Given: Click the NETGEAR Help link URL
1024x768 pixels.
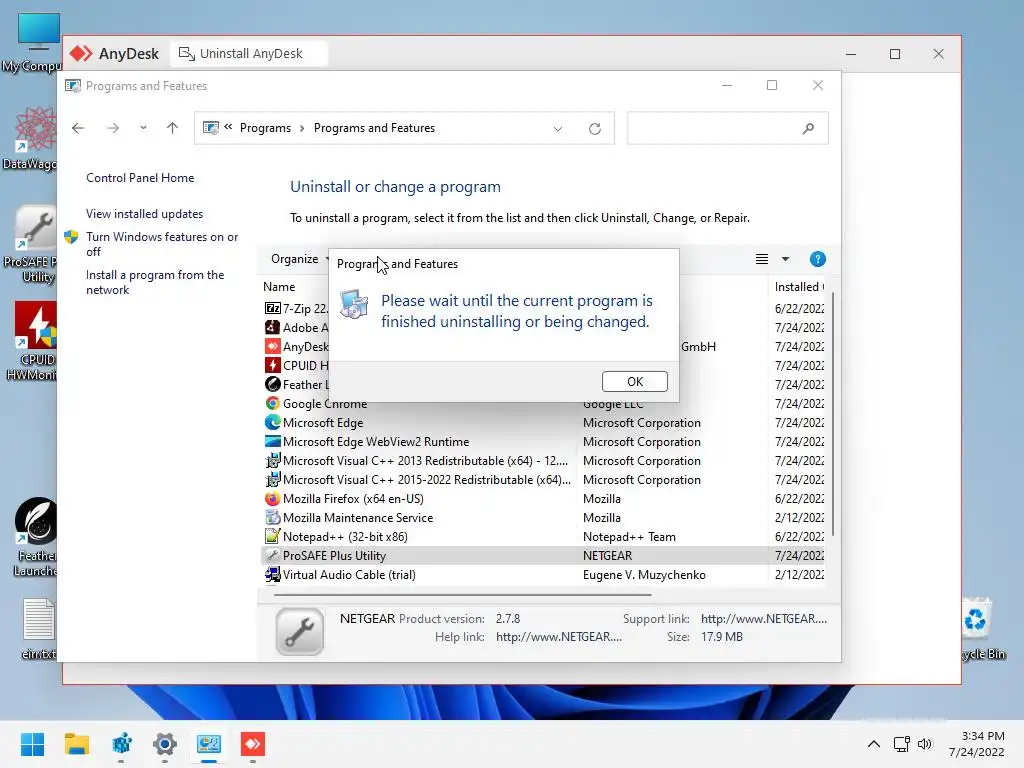Looking at the screenshot, I should point(558,637).
